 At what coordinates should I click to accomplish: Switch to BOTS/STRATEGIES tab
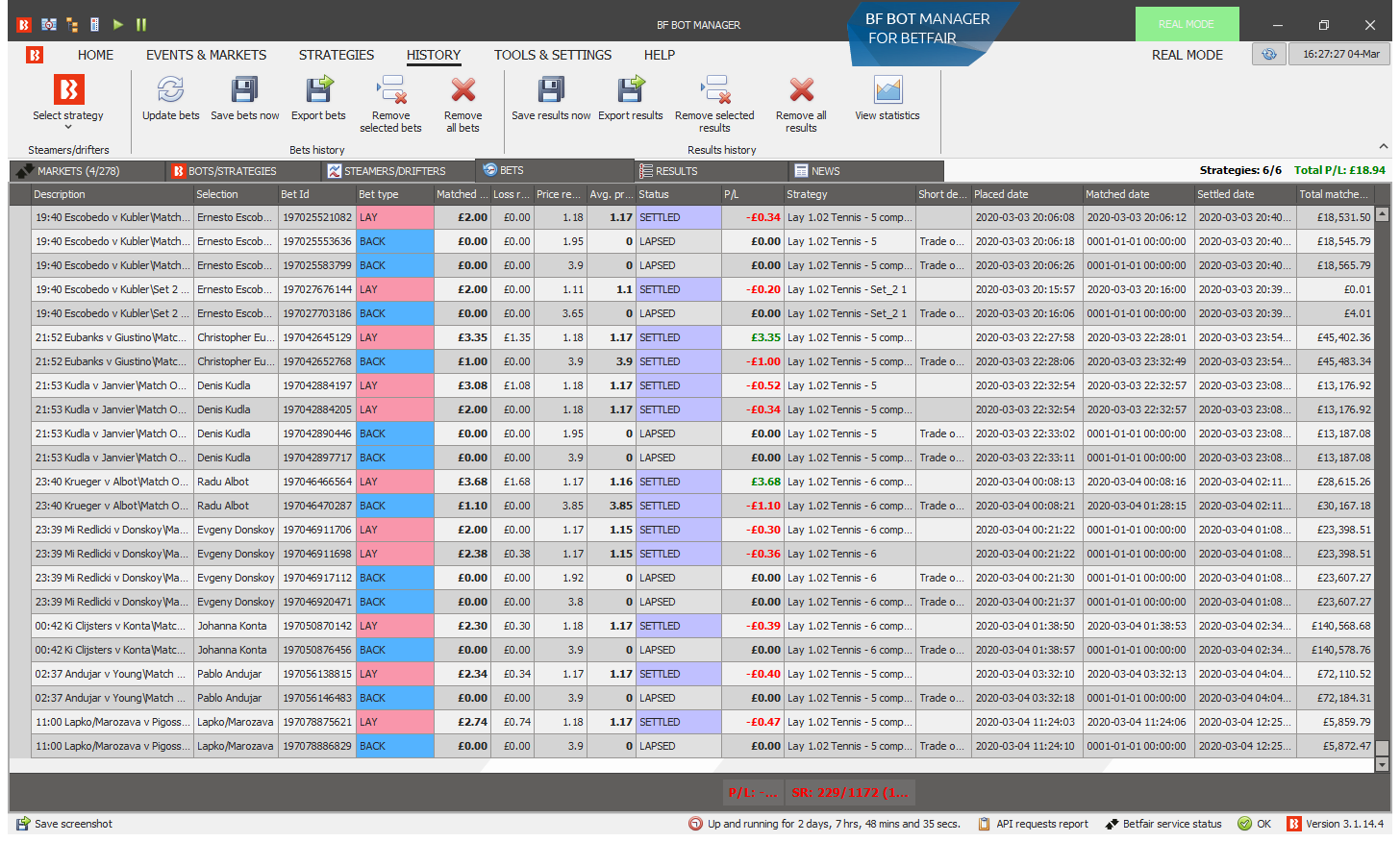click(x=243, y=171)
